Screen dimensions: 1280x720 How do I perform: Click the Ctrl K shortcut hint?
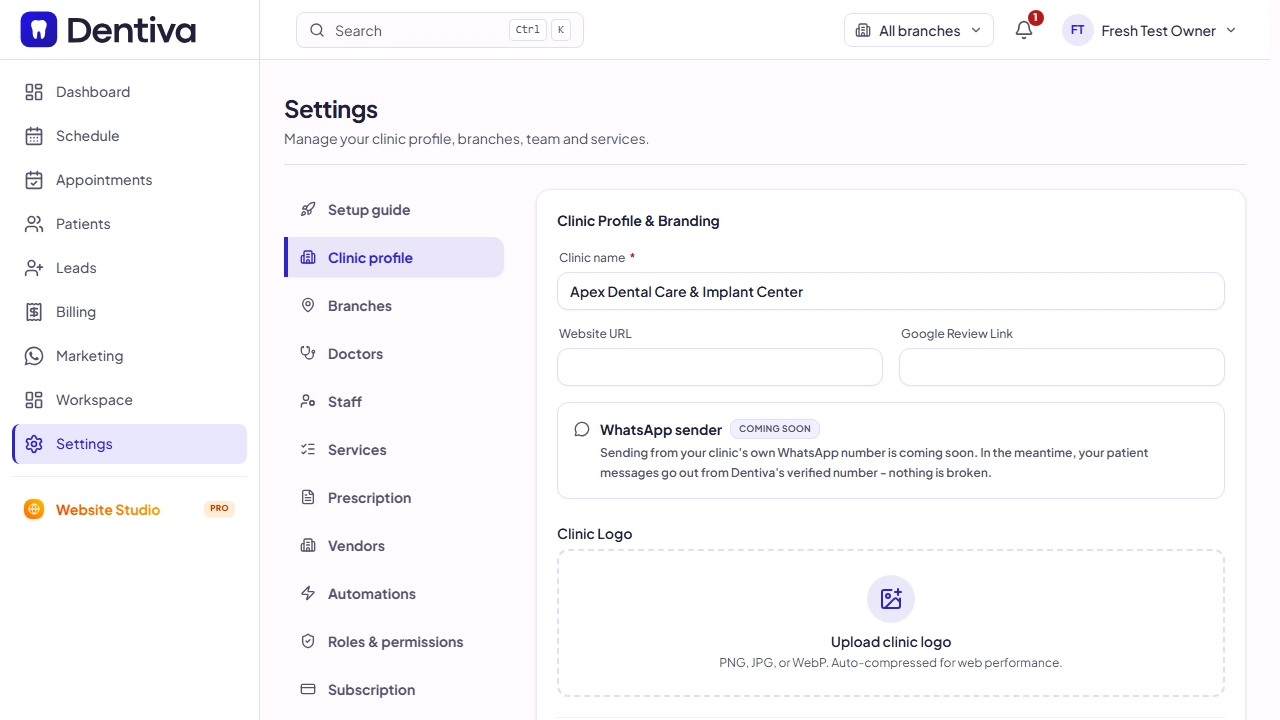point(540,30)
